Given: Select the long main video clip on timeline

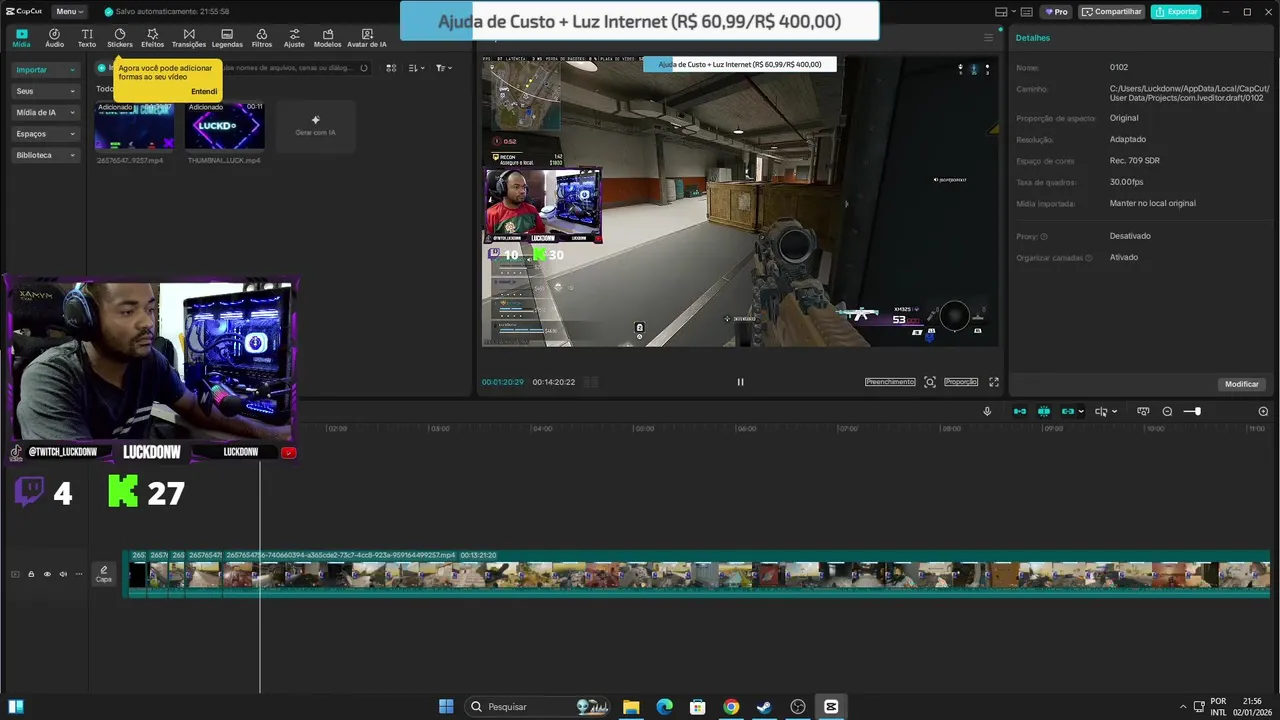Looking at the screenshot, I should (748, 574).
